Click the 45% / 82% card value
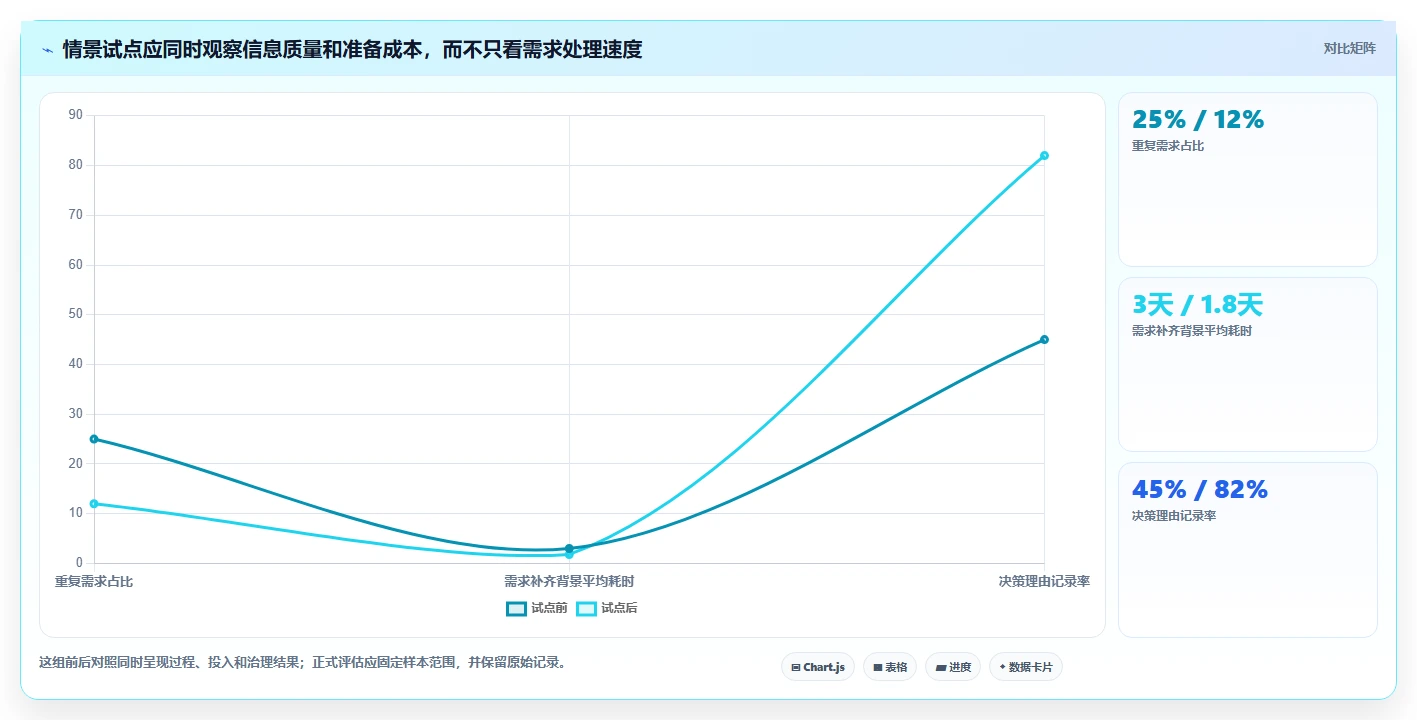The width and height of the screenshot is (1417, 720). tap(1200, 489)
